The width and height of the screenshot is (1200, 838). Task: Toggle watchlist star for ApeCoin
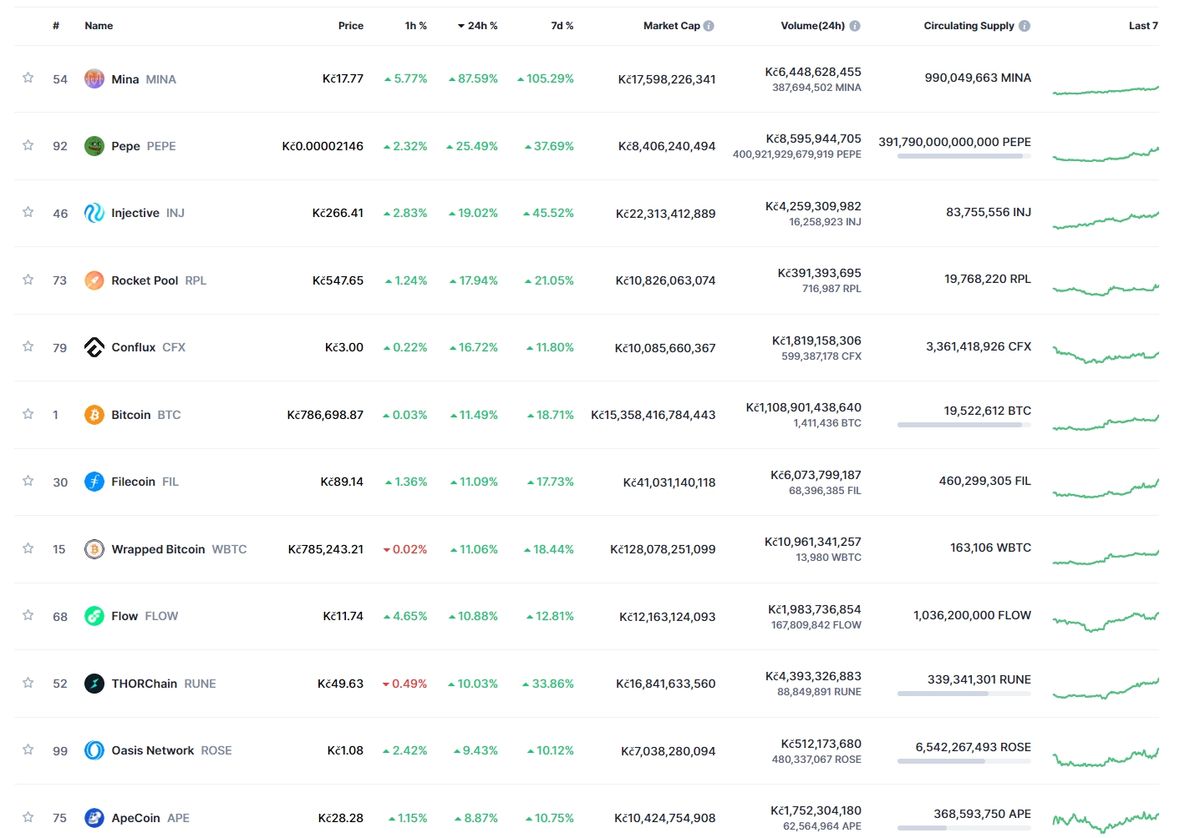[28, 817]
